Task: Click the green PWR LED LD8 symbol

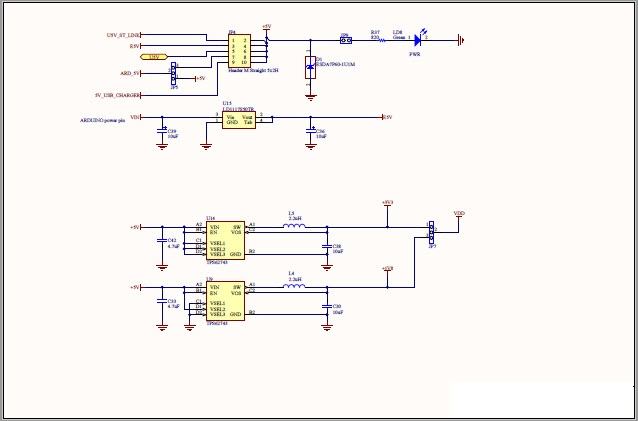Action: tap(418, 41)
